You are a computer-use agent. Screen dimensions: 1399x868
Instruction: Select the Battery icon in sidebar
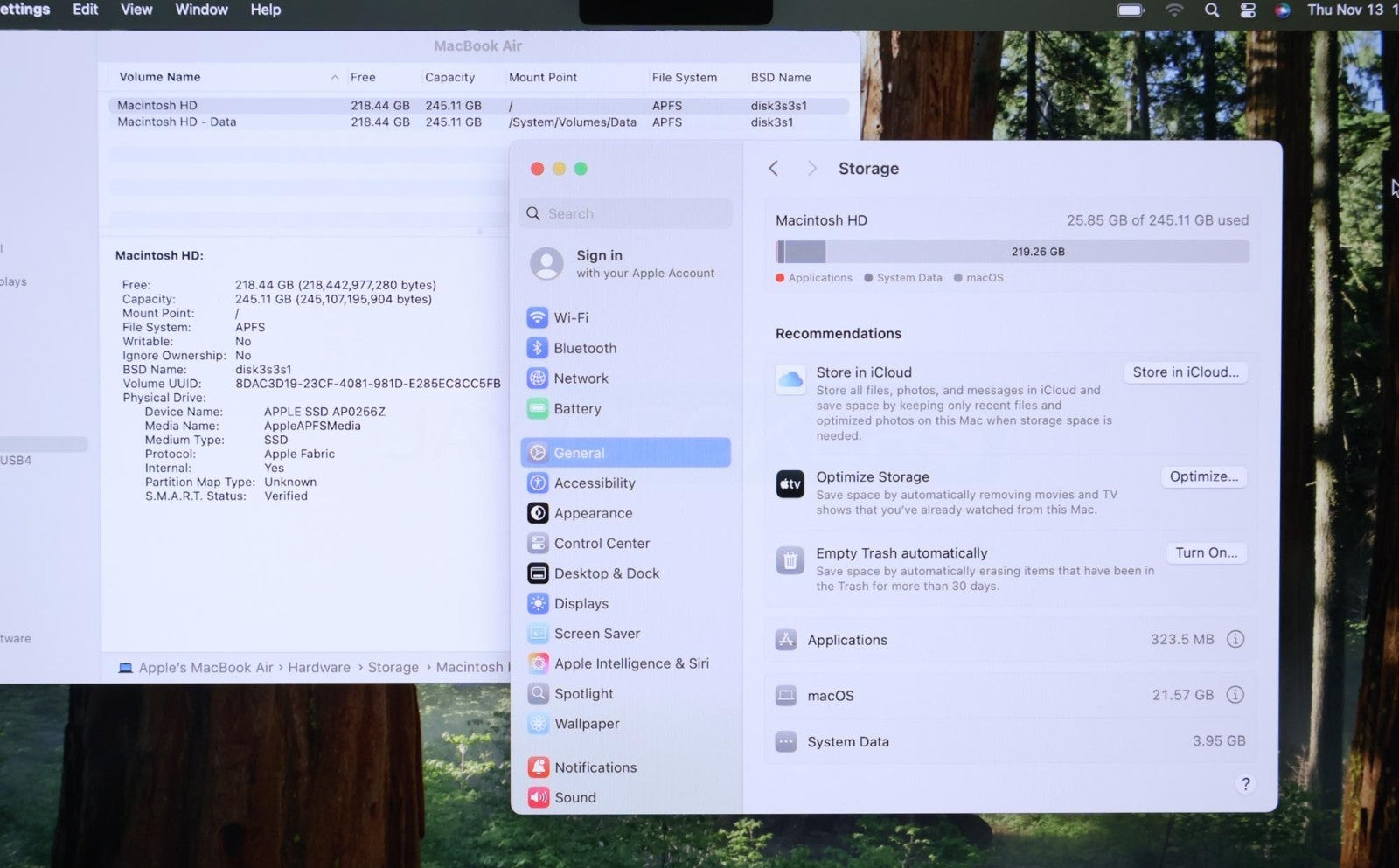[x=538, y=408]
